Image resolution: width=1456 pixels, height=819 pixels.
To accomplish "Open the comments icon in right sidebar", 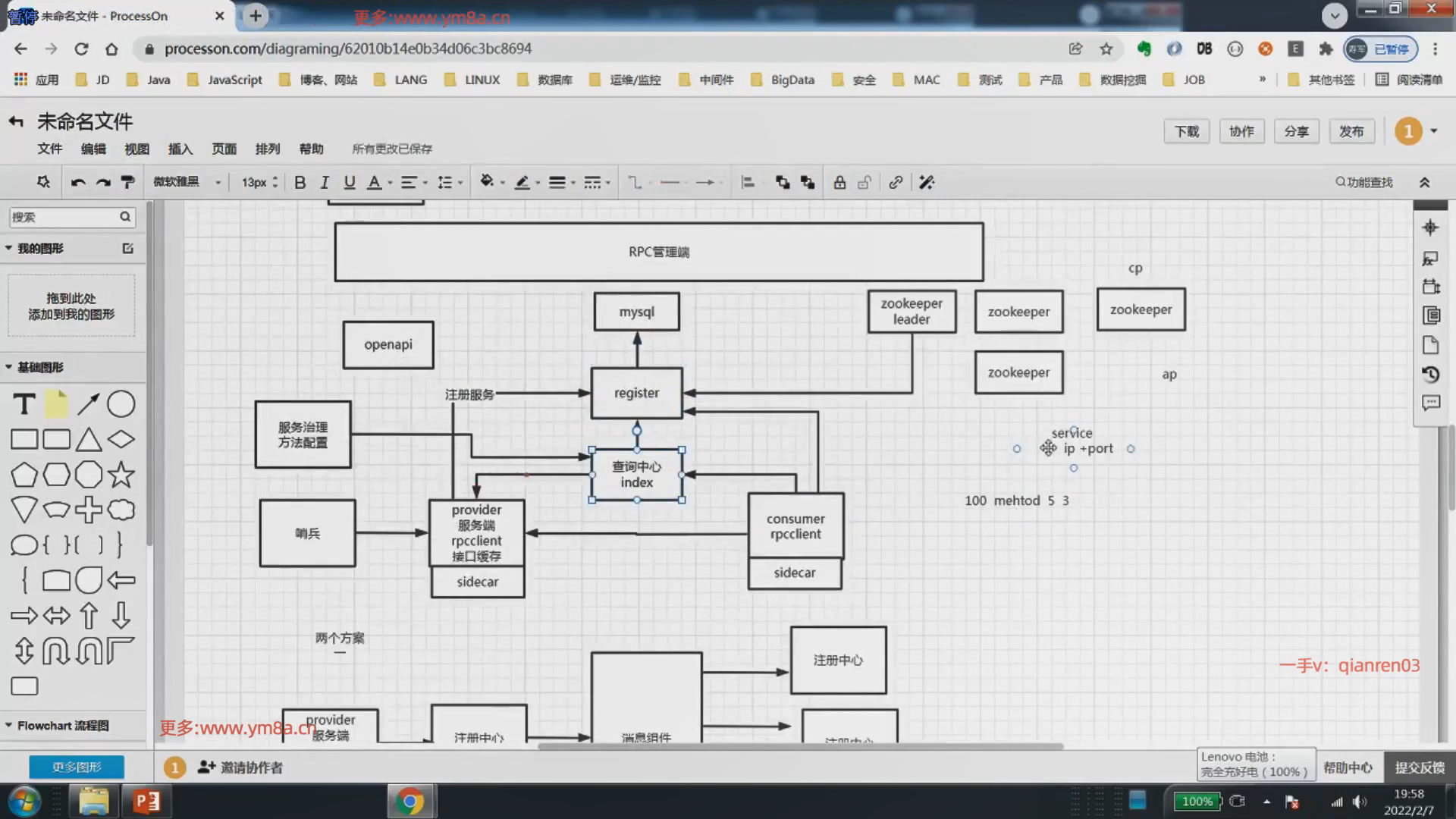I will click(x=1430, y=403).
